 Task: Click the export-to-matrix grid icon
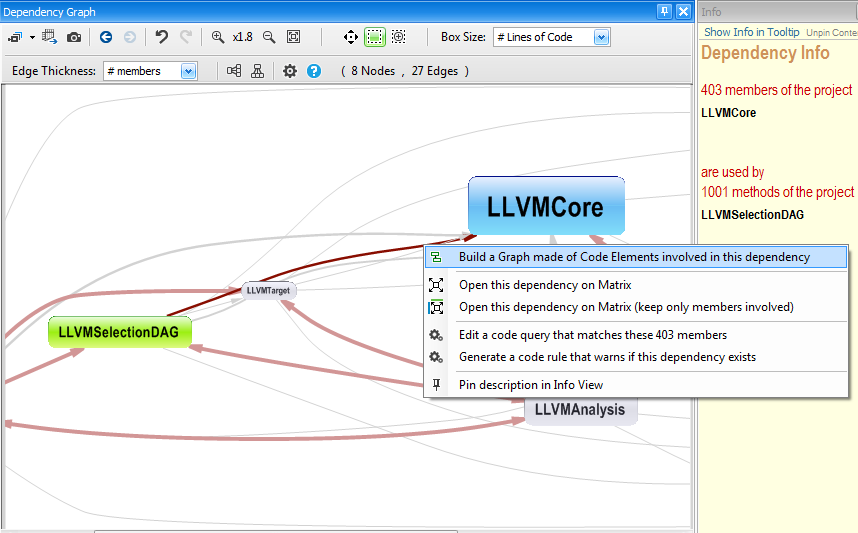[x=49, y=37]
